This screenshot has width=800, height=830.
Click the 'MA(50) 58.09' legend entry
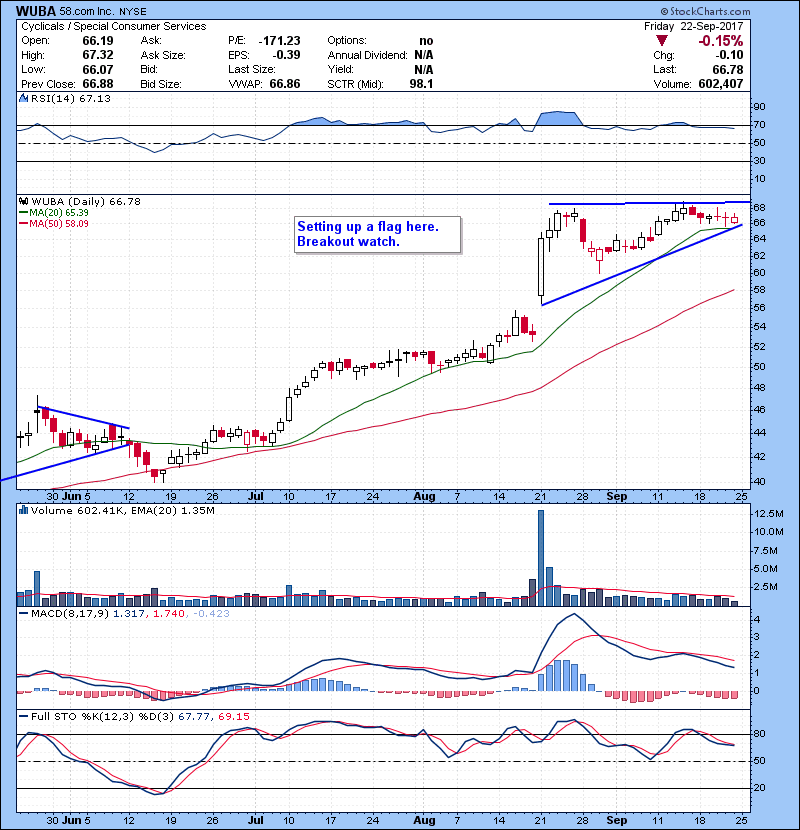pyautogui.click(x=59, y=223)
